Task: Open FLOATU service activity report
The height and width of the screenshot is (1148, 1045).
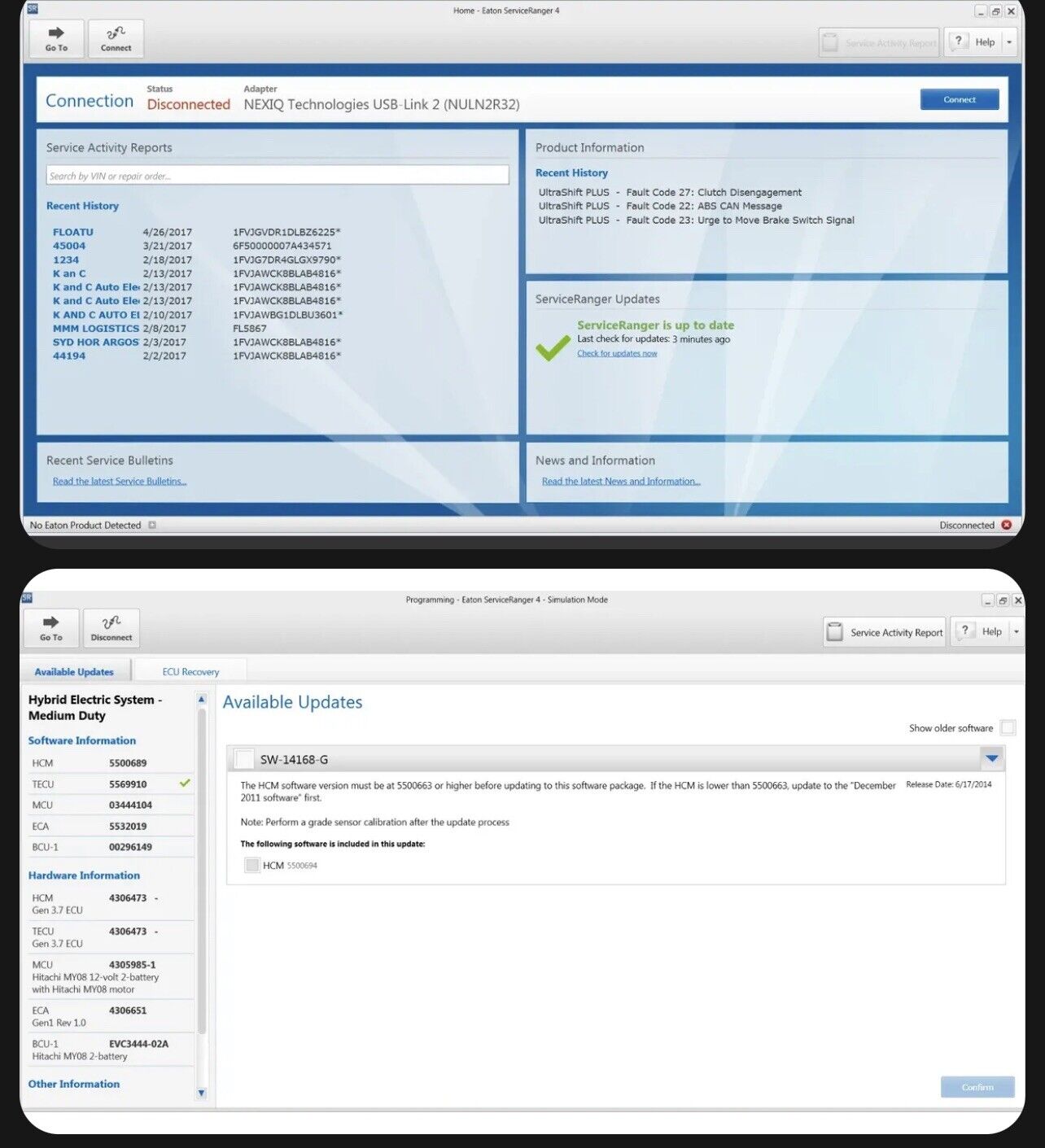Action: (73, 232)
